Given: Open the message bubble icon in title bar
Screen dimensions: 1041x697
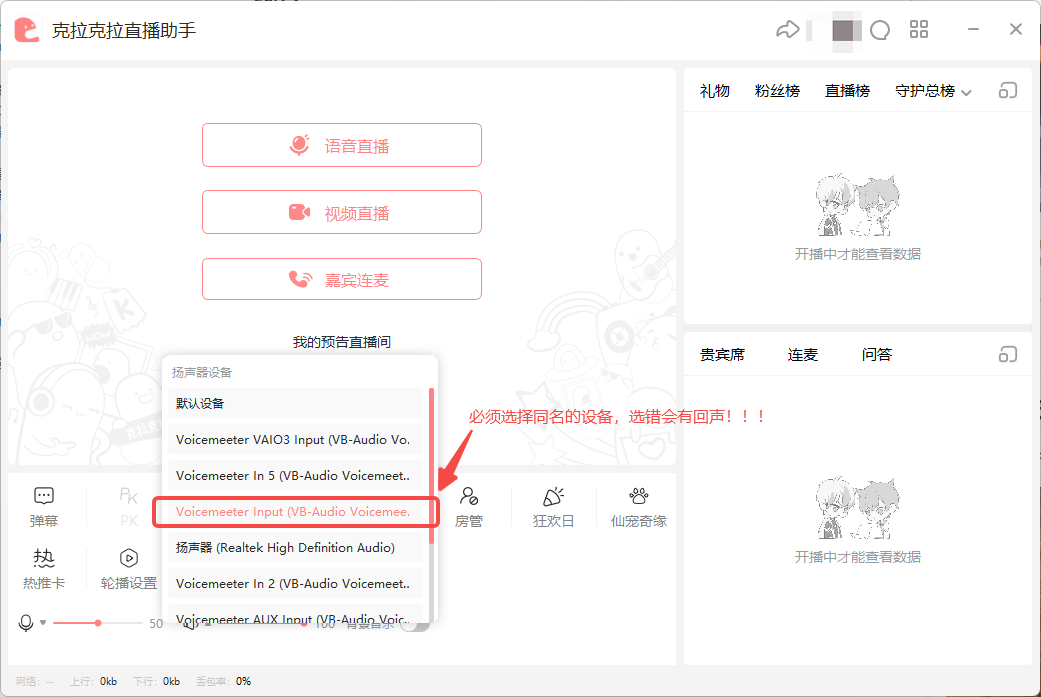Looking at the screenshot, I should (880, 30).
